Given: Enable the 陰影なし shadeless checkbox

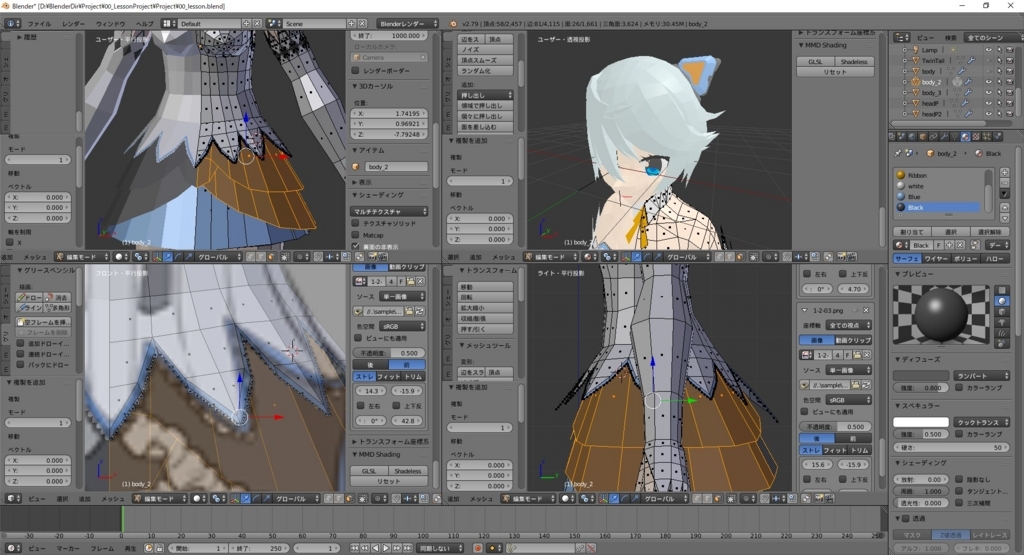Looking at the screenshot, I should pyautogui.click(x=959, y=479).
